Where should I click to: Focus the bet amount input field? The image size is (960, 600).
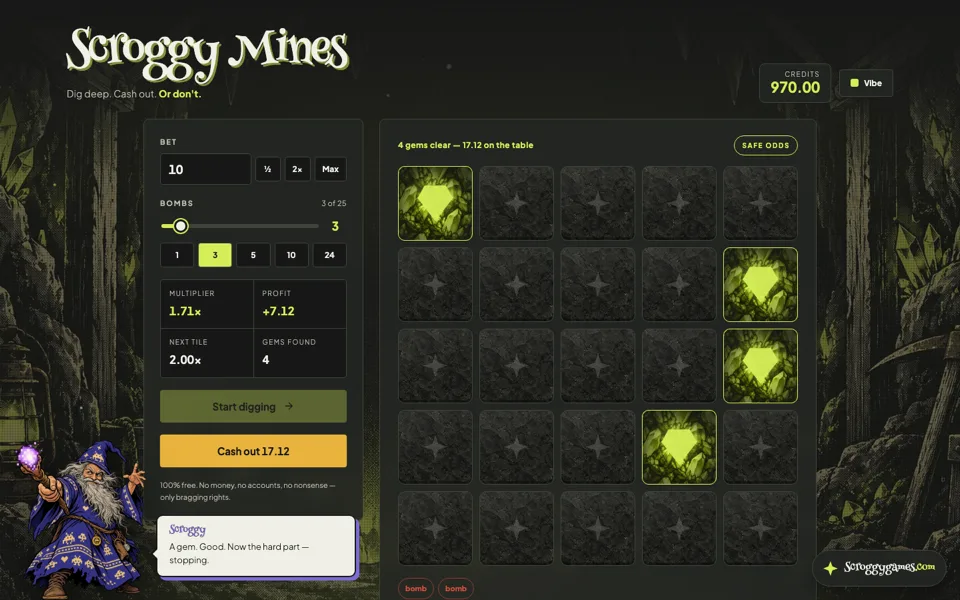[x=206, y=169]
